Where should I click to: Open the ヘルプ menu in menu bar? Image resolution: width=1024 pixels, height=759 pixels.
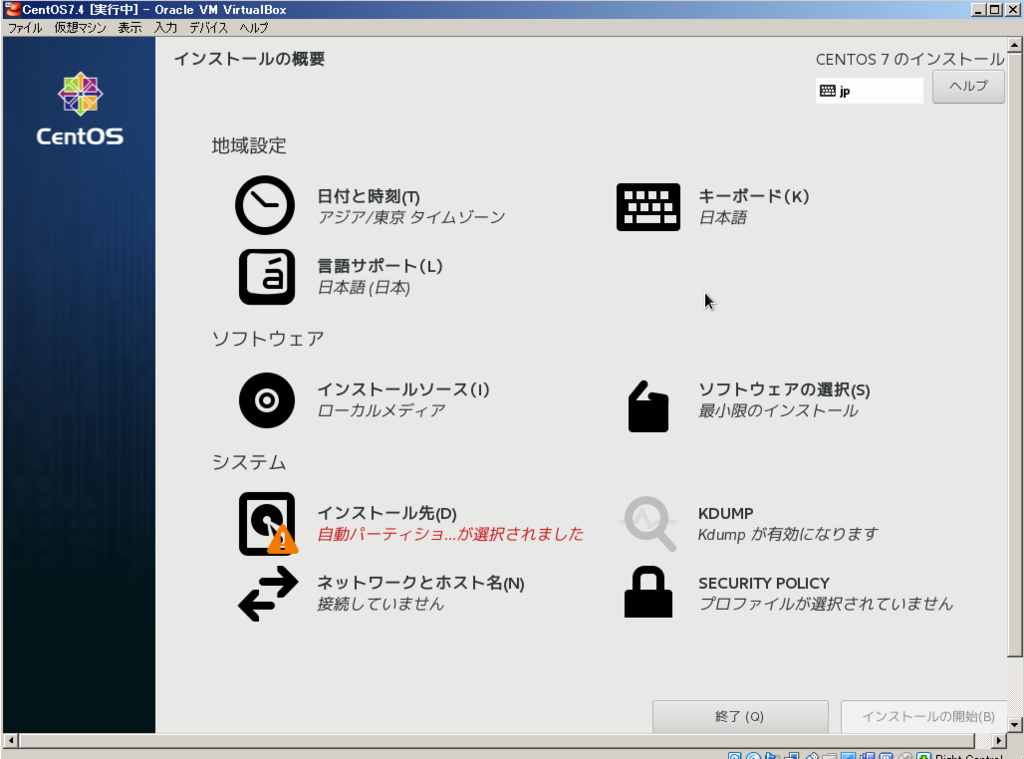tap(253, 27)
